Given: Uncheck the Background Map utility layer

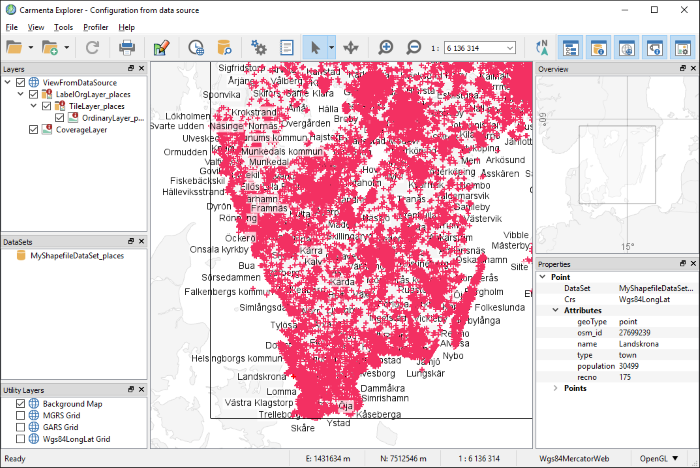Looking at the screenshot, I should [21, 403].
